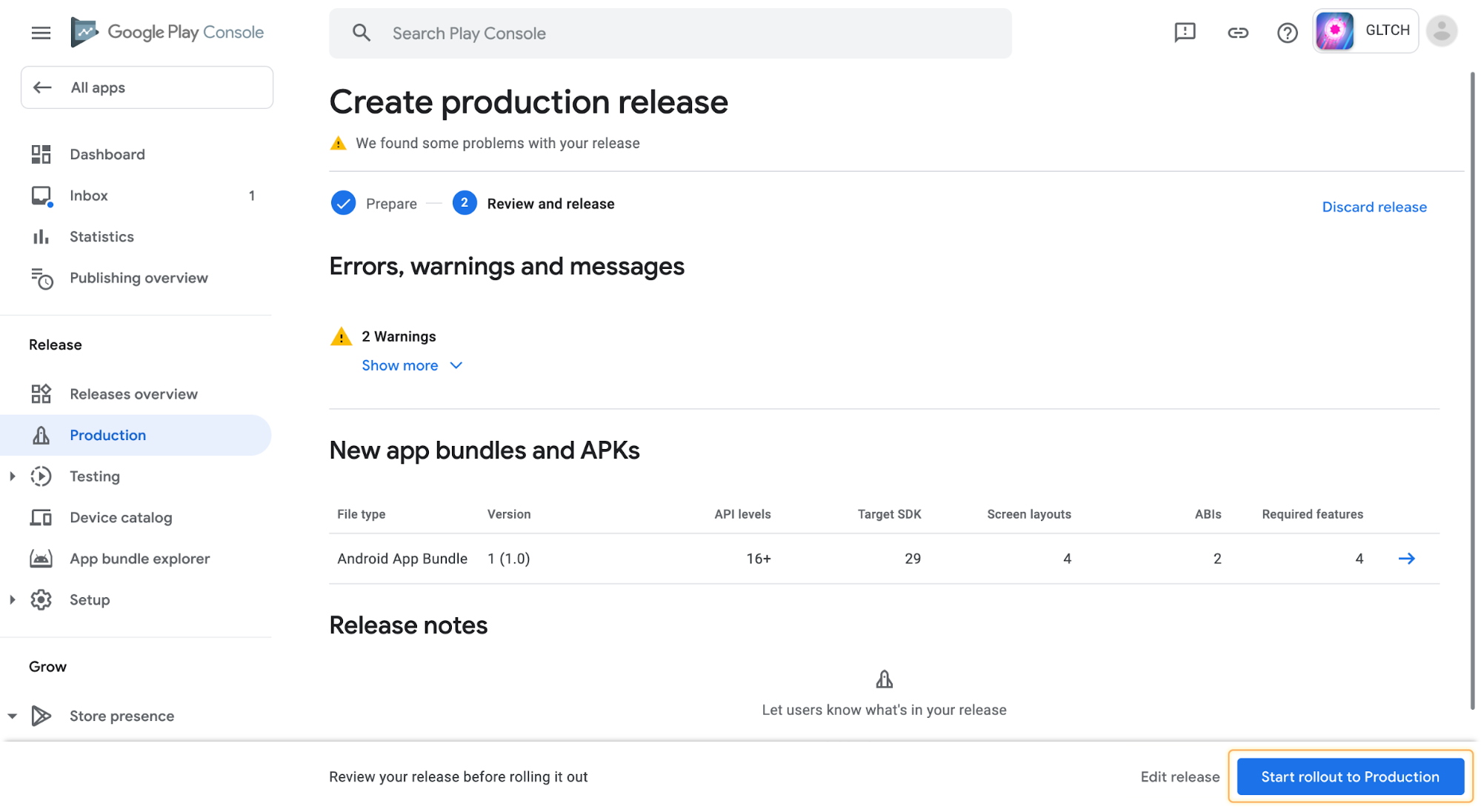1481x812 pixels.
Task: Expand the Setup section arrow
Action: pyautogui.click(x=12, y=600)
